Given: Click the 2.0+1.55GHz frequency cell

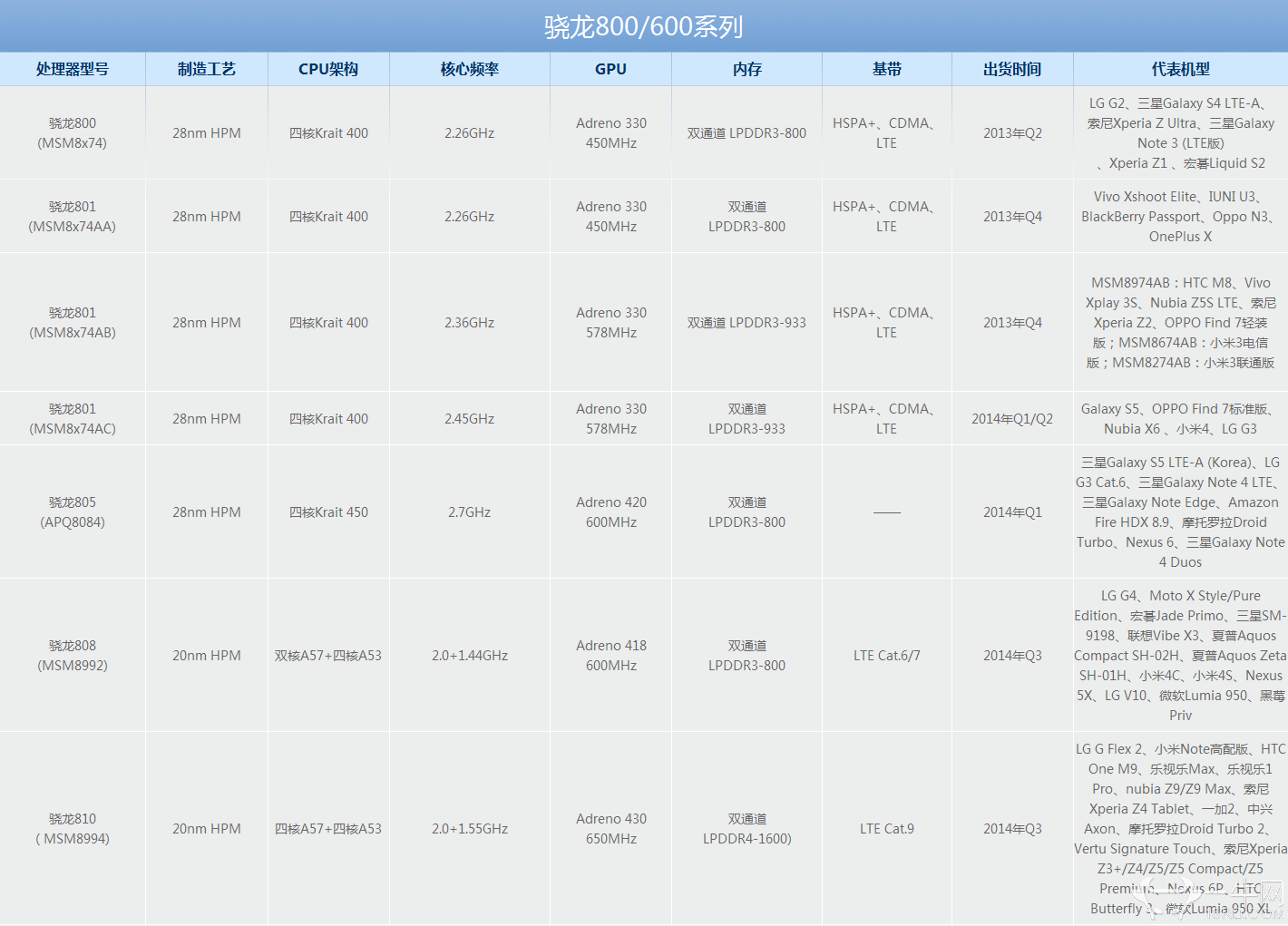Looking at the screenshot, I should pyautogui.click(x=470, y=829).
